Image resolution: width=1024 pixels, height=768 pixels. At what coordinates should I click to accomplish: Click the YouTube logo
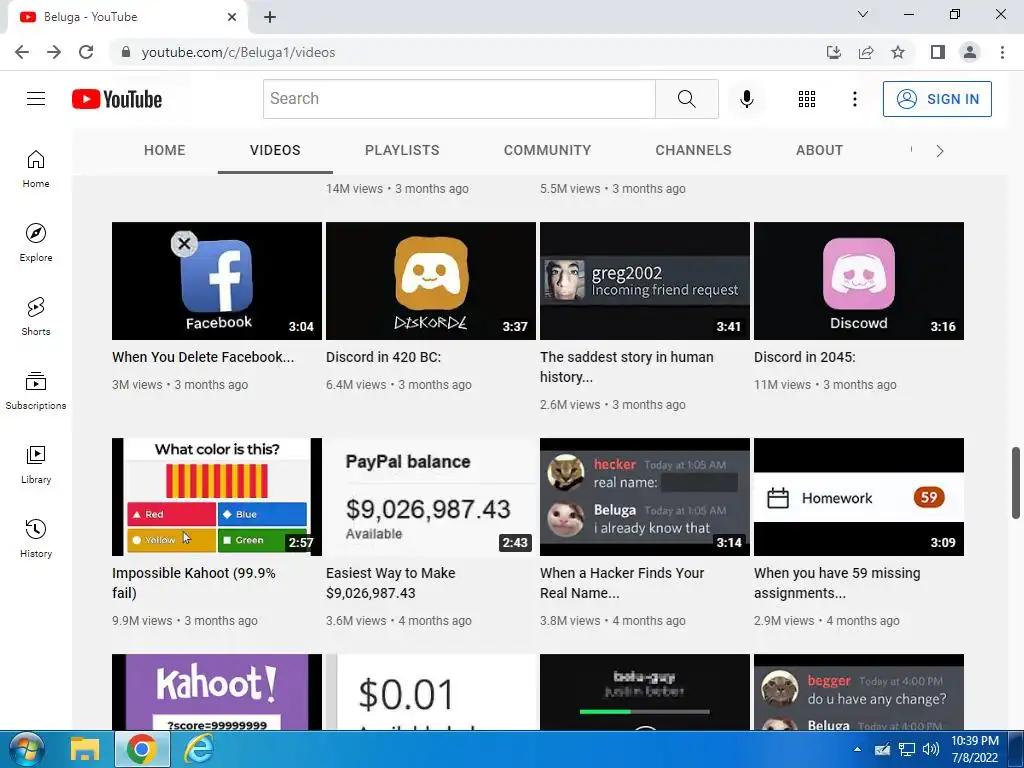pos(117,99)
